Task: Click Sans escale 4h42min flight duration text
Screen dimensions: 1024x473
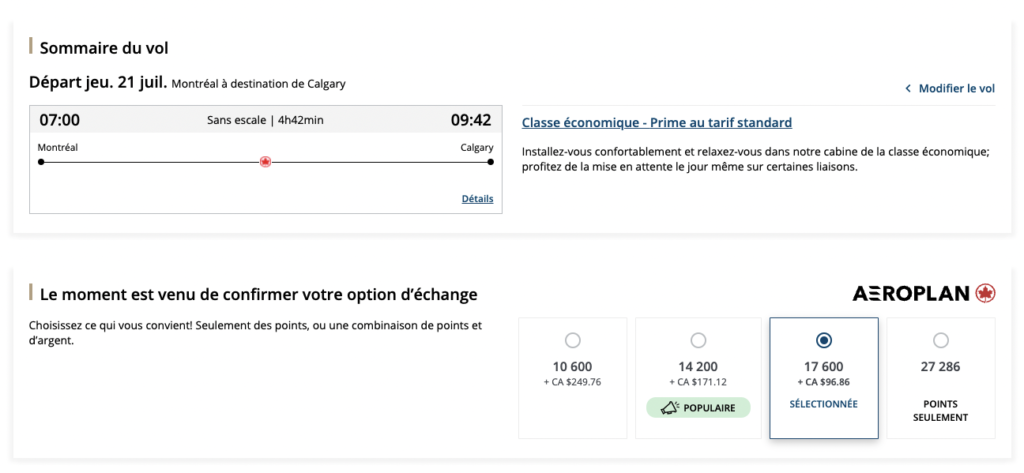Action: point(265,121)
